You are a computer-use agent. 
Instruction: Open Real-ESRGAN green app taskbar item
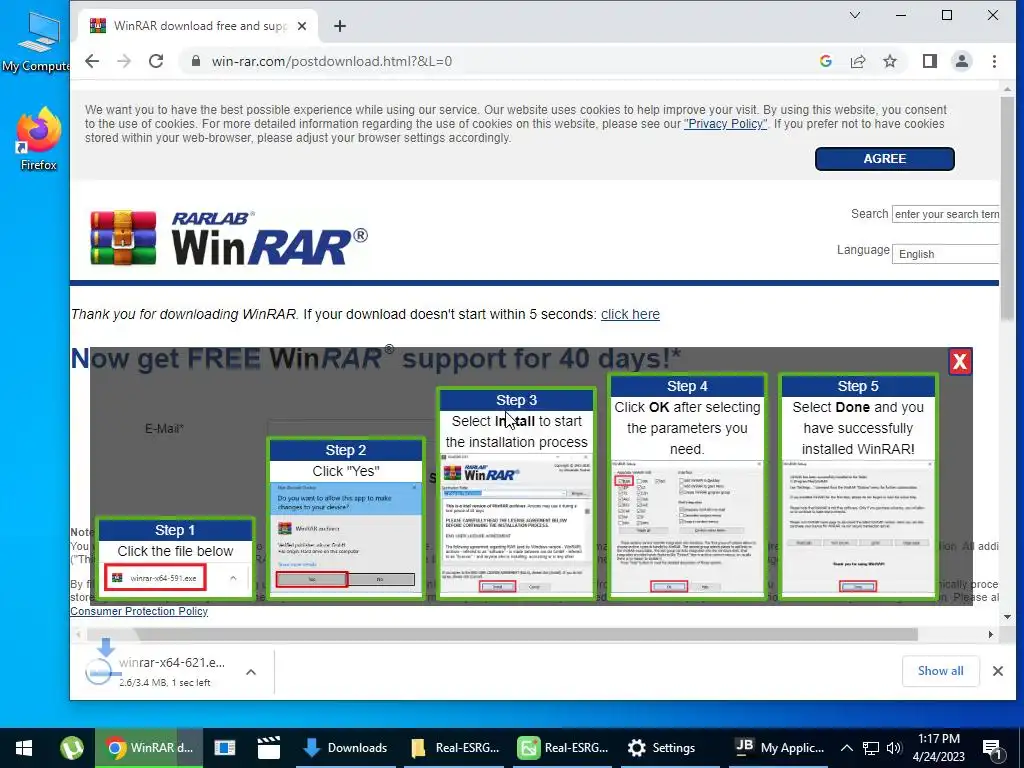point(563,748)
